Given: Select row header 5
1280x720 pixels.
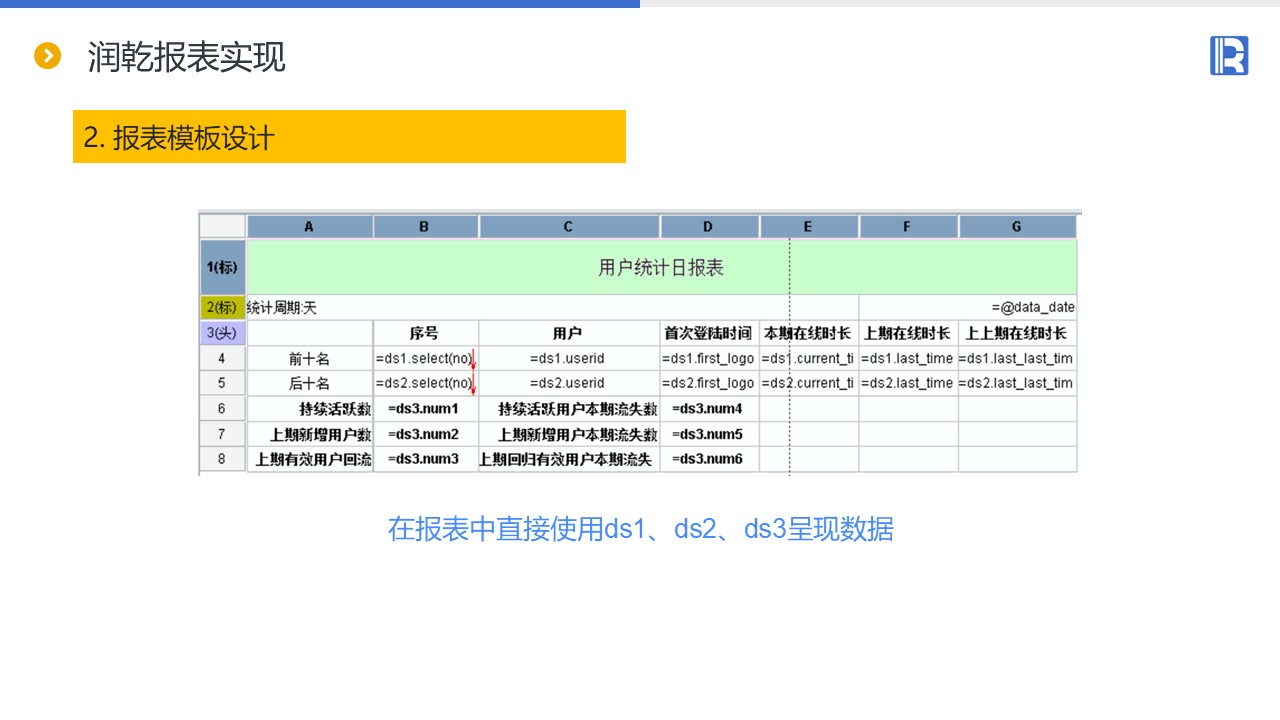Looking at the screenshot, I should coord(222,383).
